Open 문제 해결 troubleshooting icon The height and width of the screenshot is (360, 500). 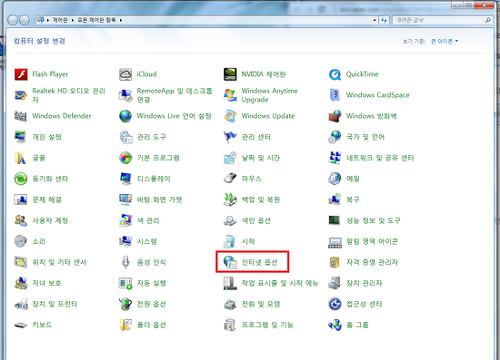(x=21, y=200)
